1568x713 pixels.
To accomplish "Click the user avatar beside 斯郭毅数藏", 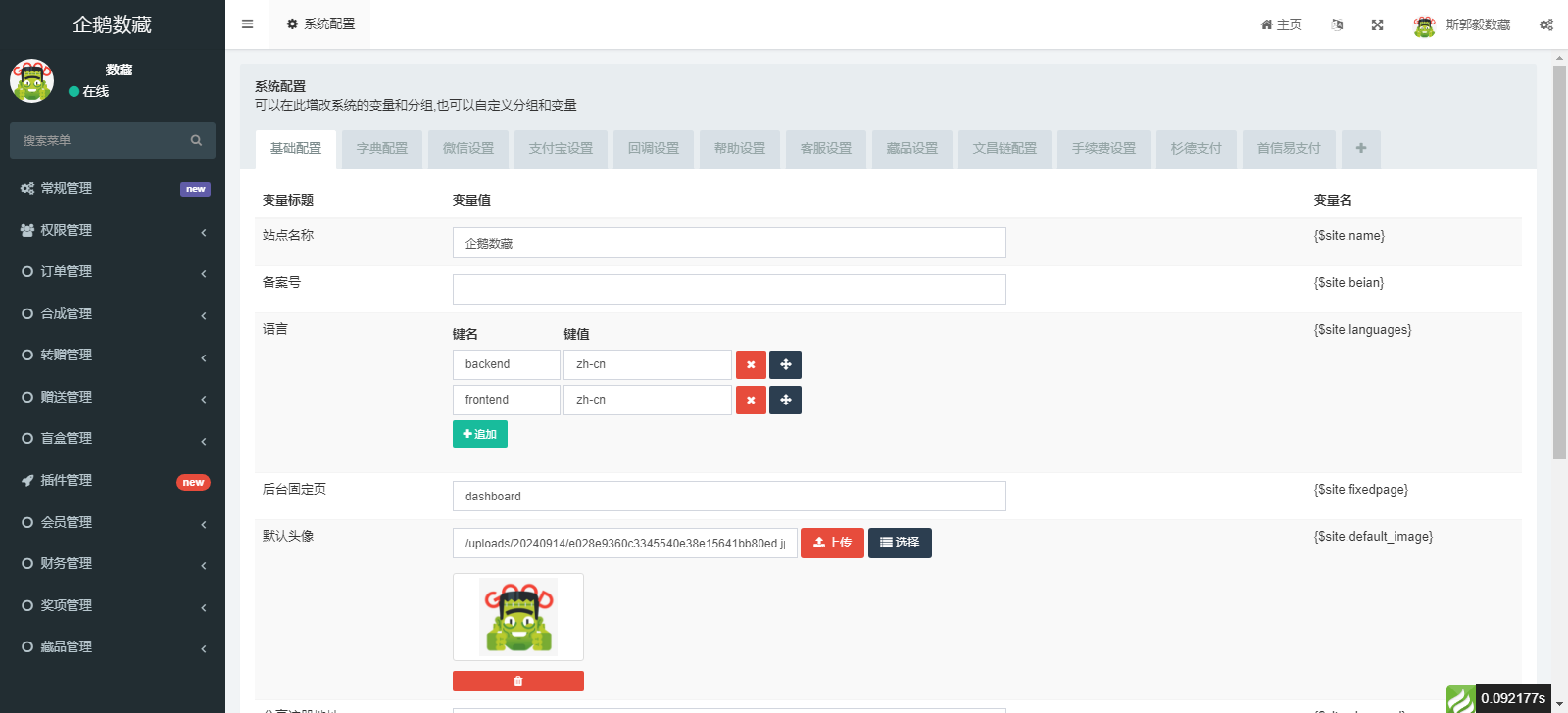I will [1424, 25].
